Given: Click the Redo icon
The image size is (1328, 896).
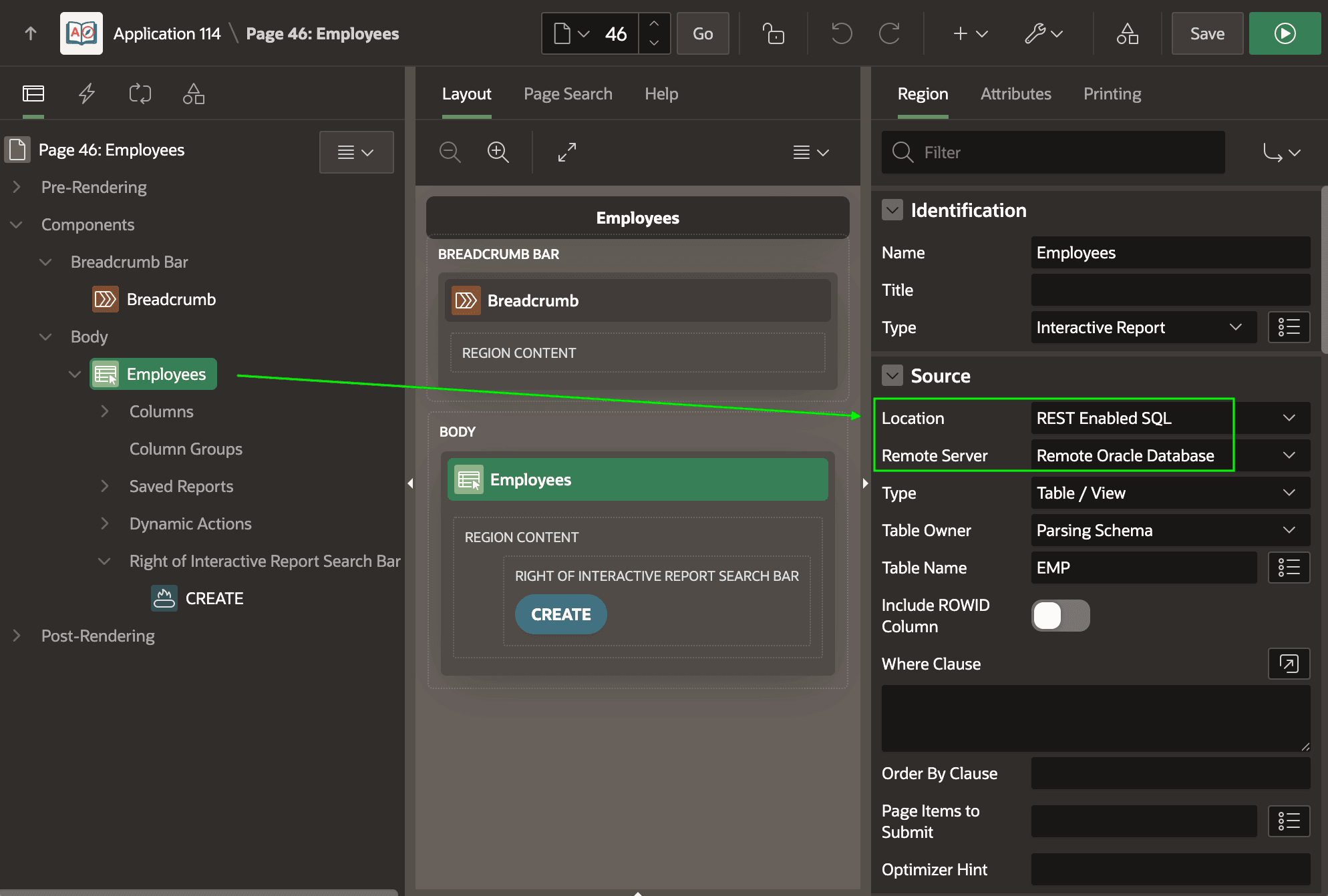Looking at the screenshot, I should 889,33.
